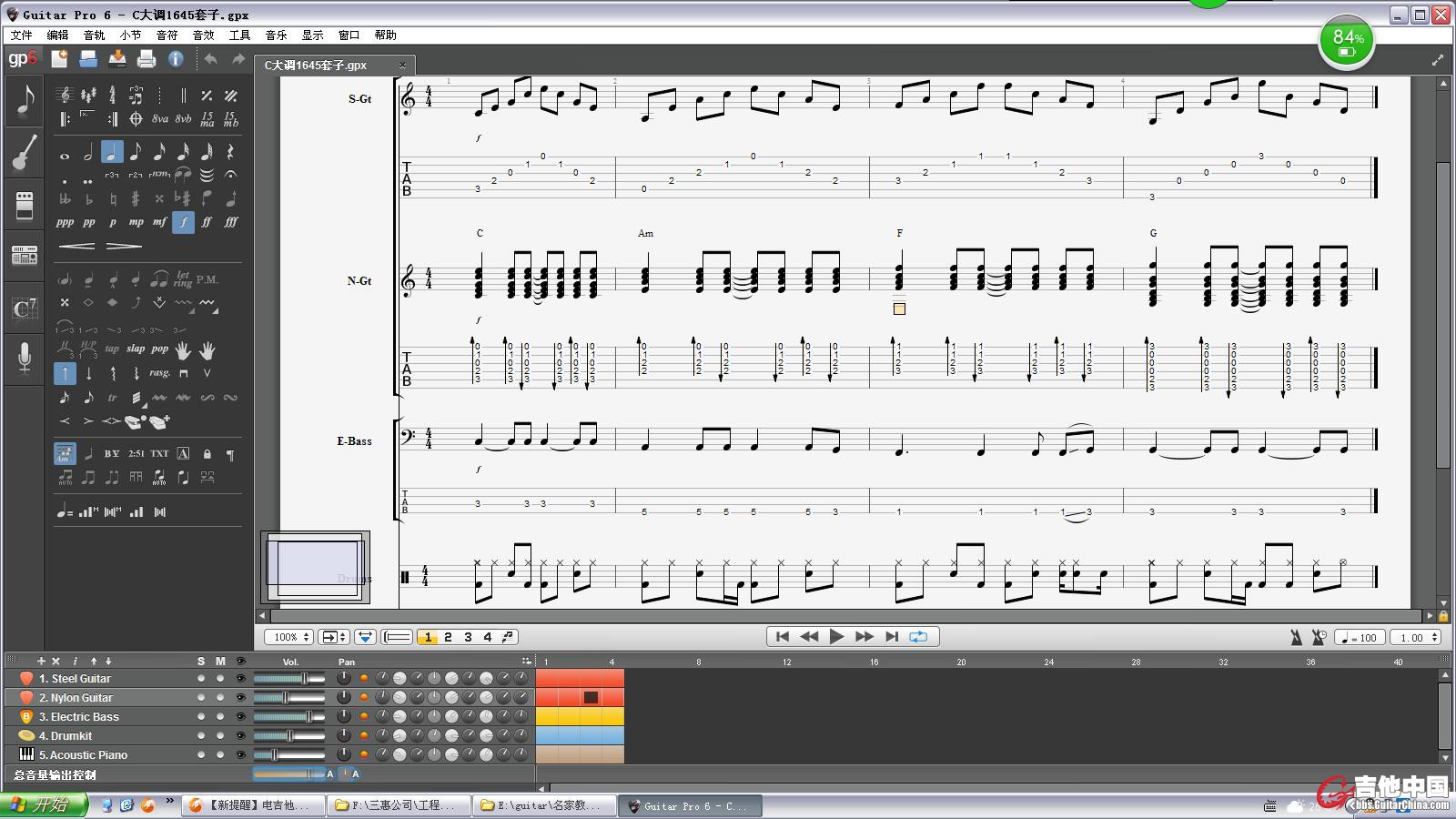Click the print icon in the toolbar
The width and height of the screenshot is (1456, 819).
pos(147,59)
